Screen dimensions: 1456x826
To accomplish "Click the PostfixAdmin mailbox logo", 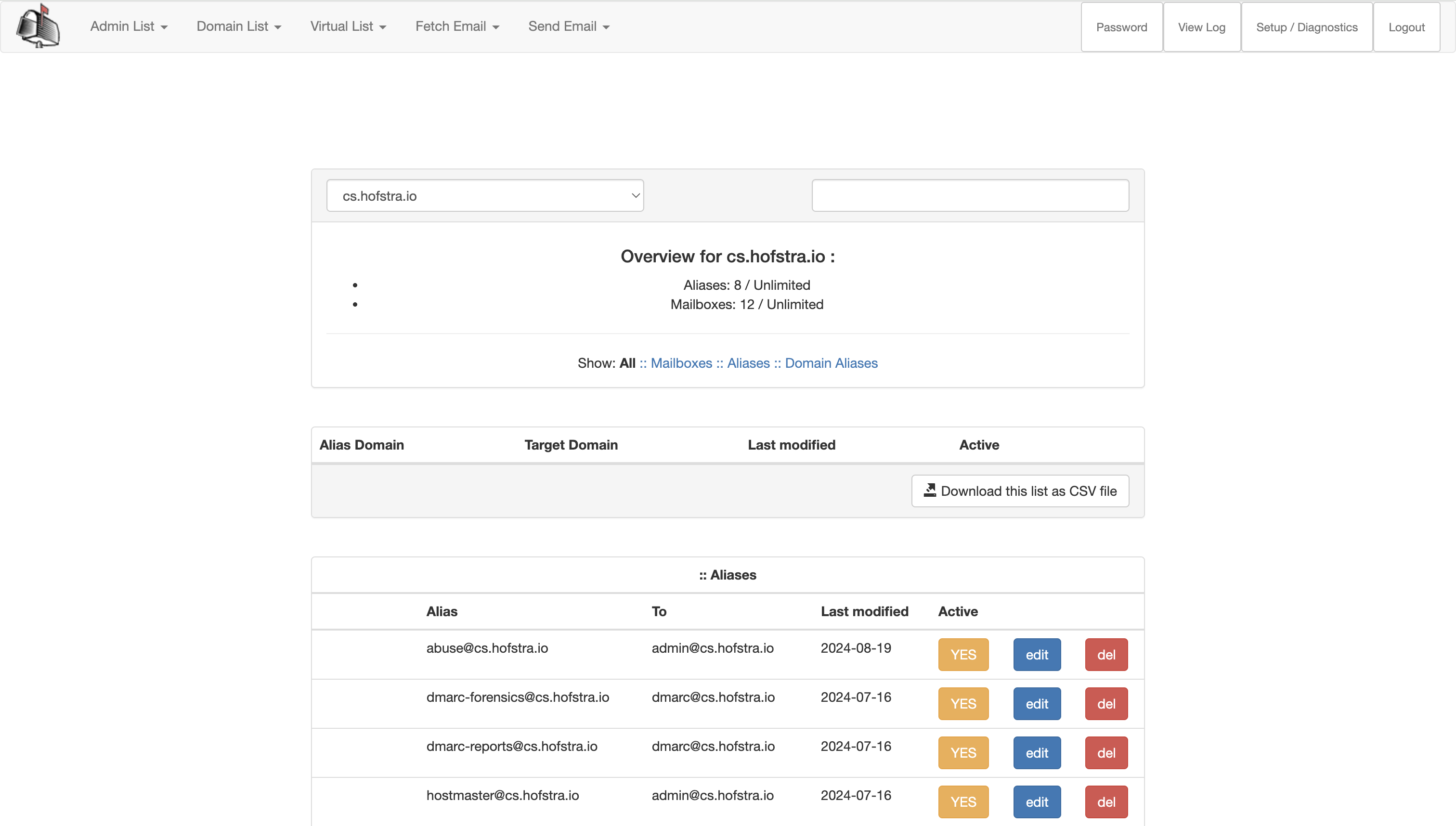I will pos(38,26).
